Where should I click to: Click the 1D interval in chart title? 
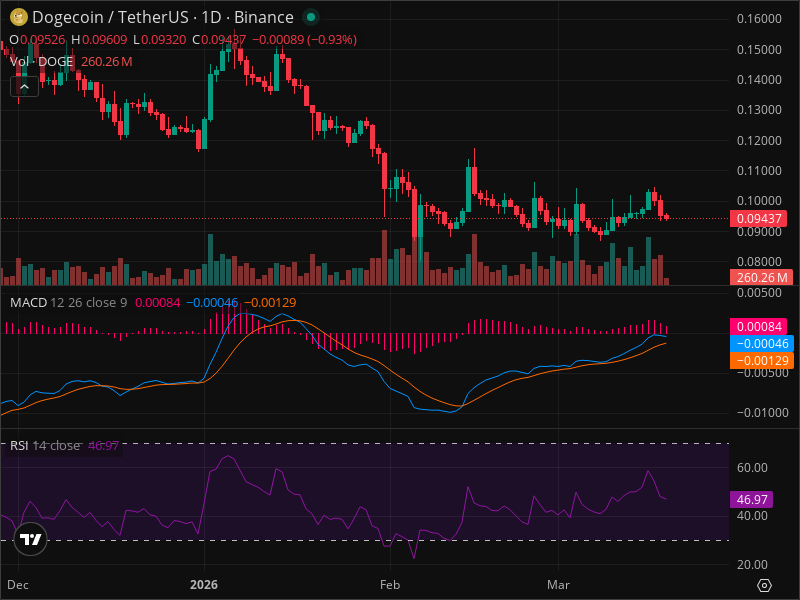(211, 17)
